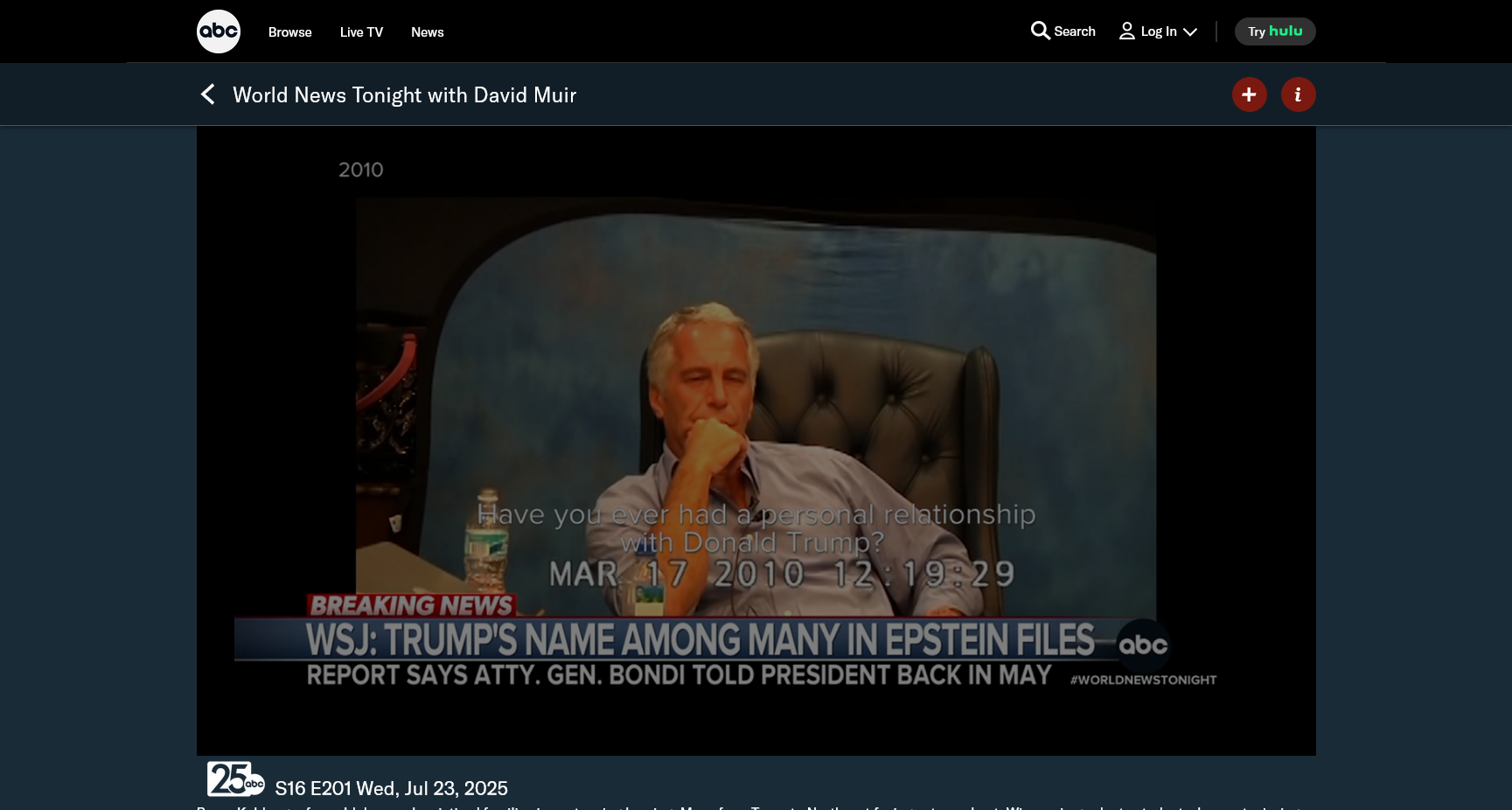Click the S16 E201 episode title text
Viewport: 1512px width, 810px height.
(x=392, y=788)
